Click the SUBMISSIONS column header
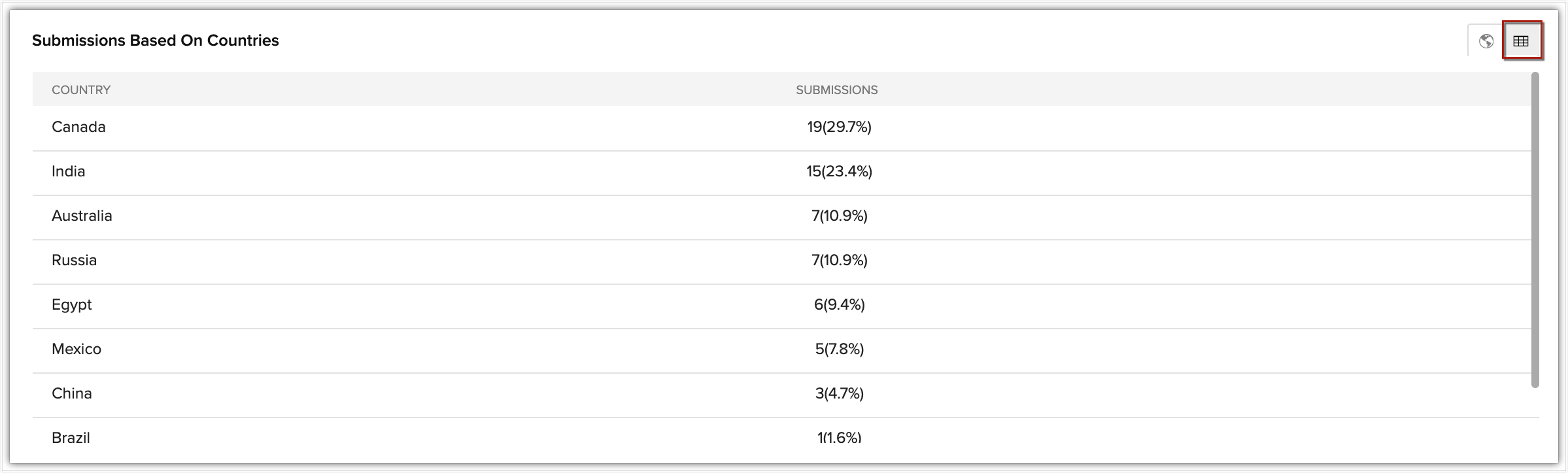1568x473 pixels. click(836, 90)
